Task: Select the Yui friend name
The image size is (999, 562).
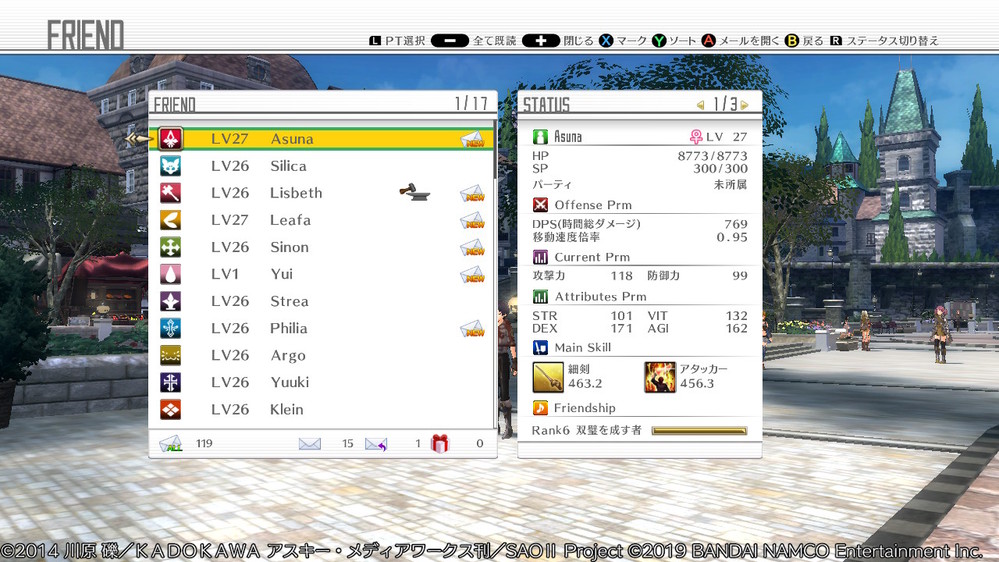Action: (x=282, y=274)
